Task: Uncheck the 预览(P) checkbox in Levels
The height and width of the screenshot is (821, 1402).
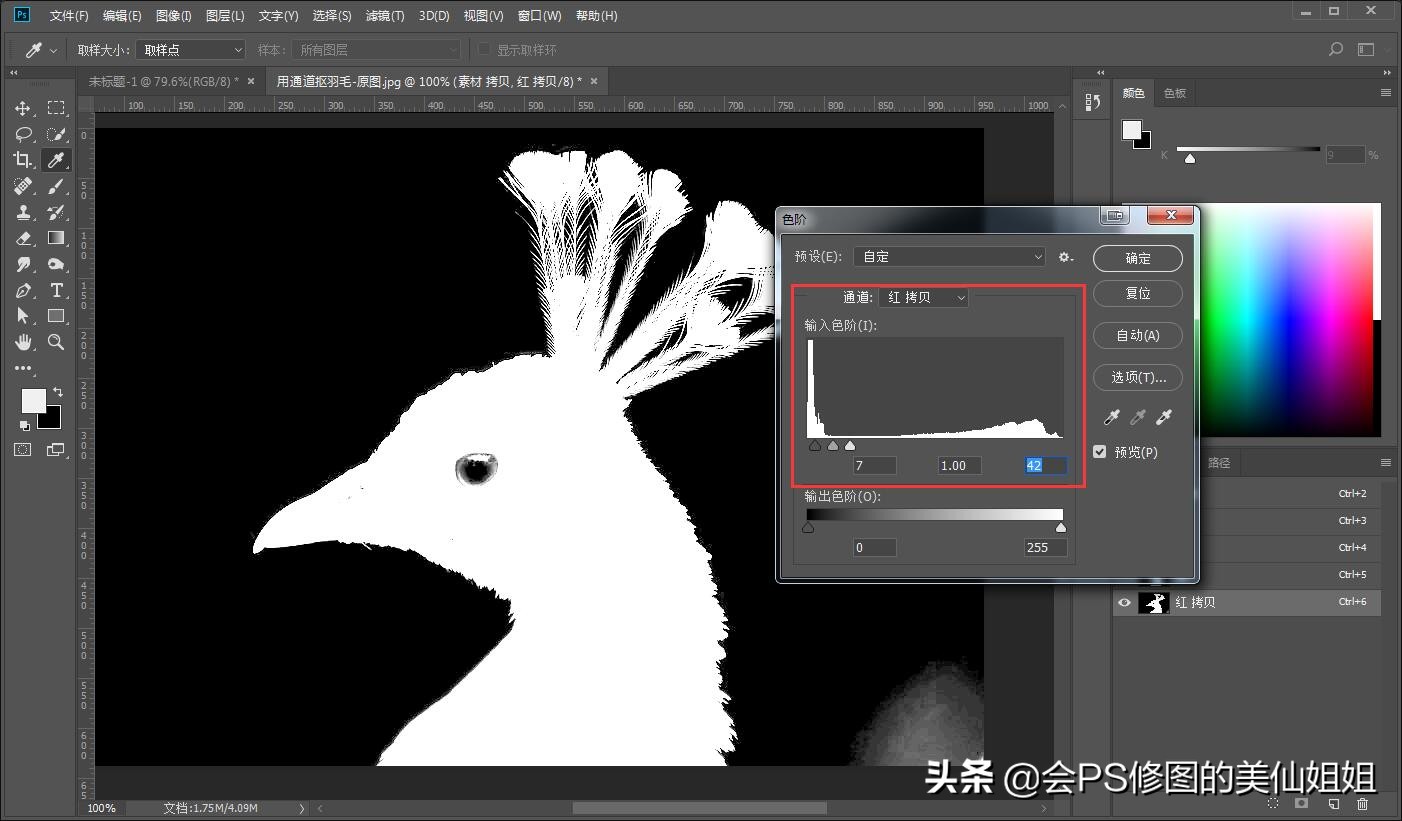Action: 1097,452
